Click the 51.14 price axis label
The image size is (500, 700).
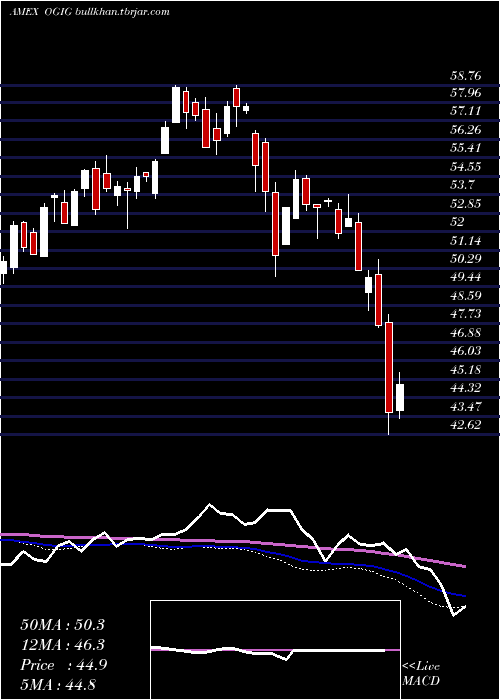(465, 241)
